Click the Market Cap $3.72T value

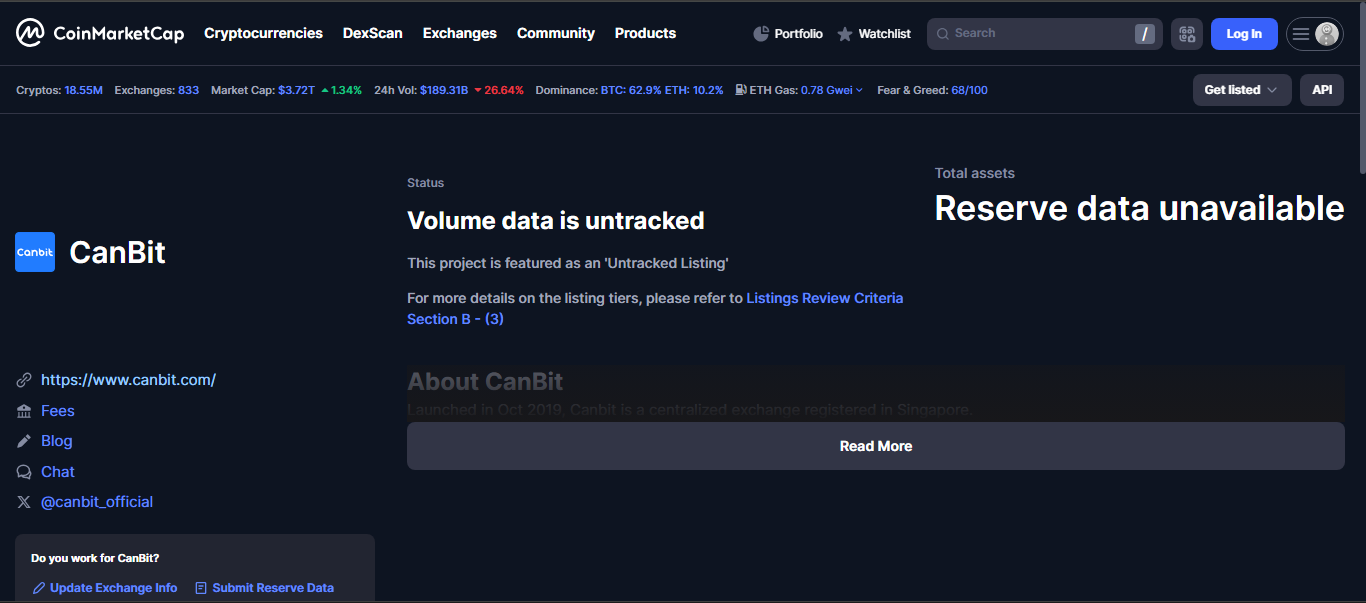click(296, 90)
